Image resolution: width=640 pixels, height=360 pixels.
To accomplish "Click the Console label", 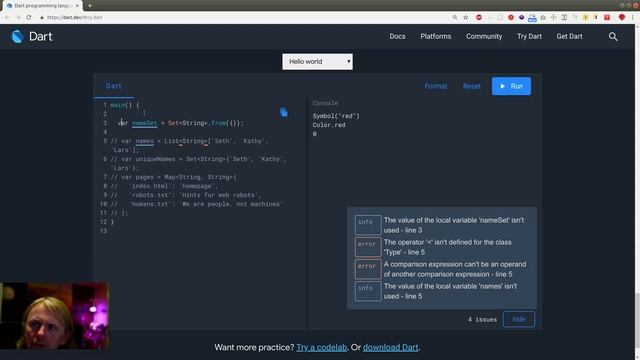I will 325,103.
